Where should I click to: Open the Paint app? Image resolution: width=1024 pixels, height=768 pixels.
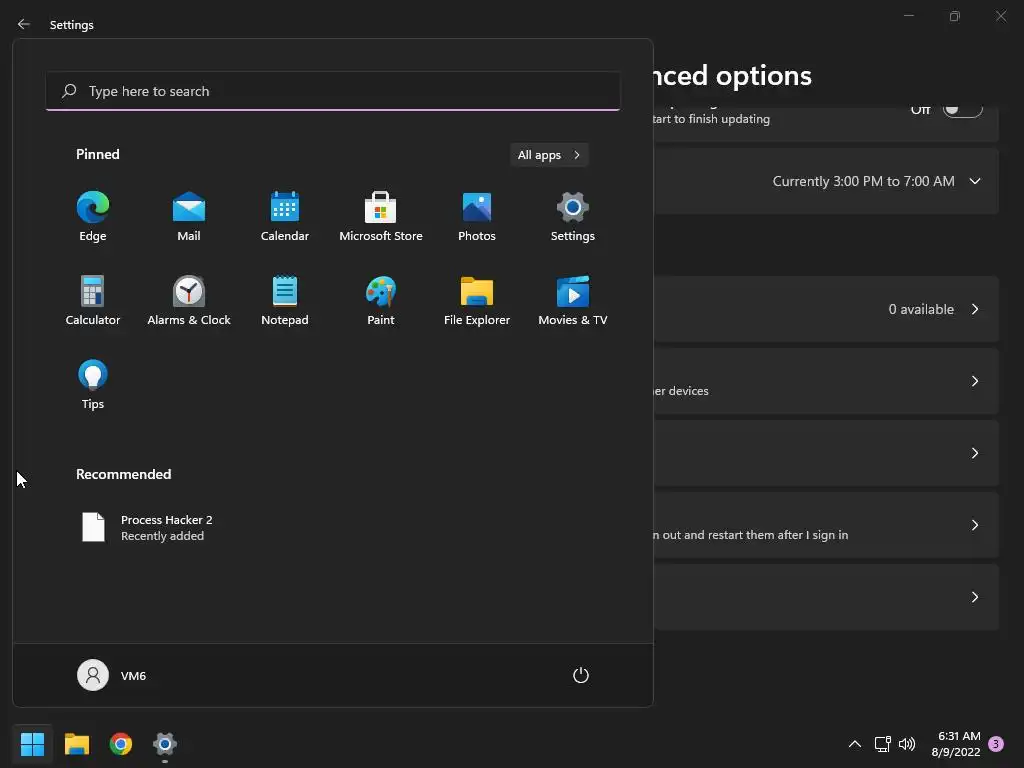tap(381, 301)
